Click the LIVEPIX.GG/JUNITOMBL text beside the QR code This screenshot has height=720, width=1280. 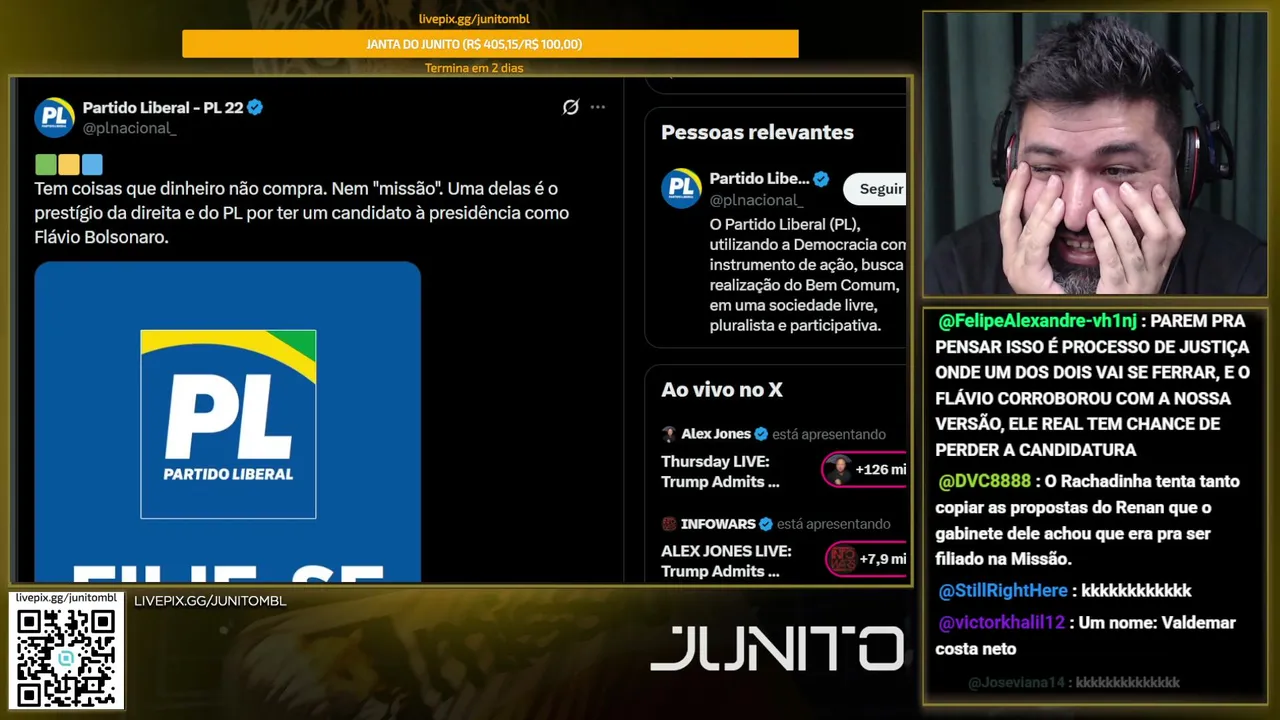tap(210, 601)
